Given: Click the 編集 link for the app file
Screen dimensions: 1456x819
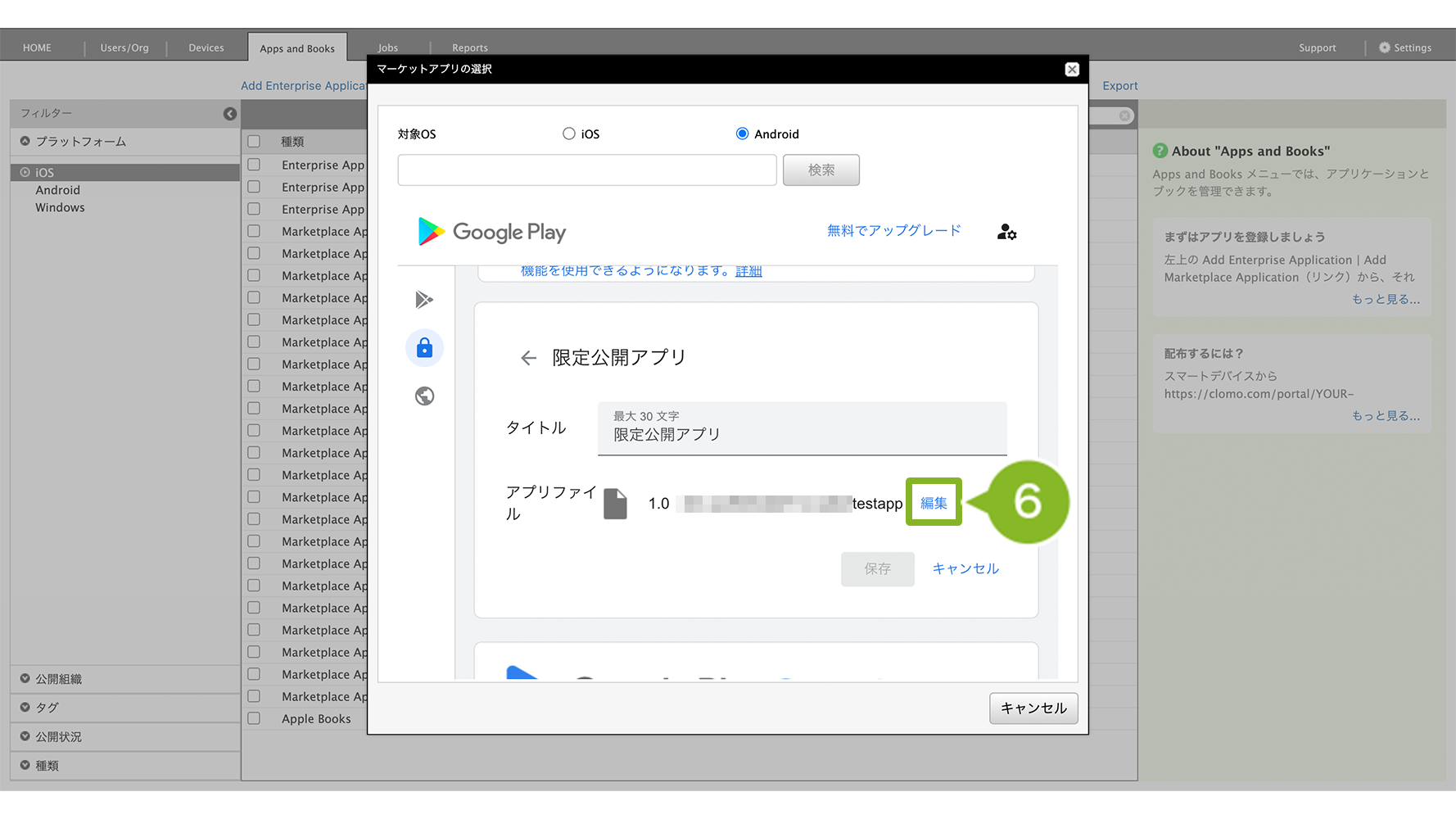Looking at the screenshot, I should (934, 503).
